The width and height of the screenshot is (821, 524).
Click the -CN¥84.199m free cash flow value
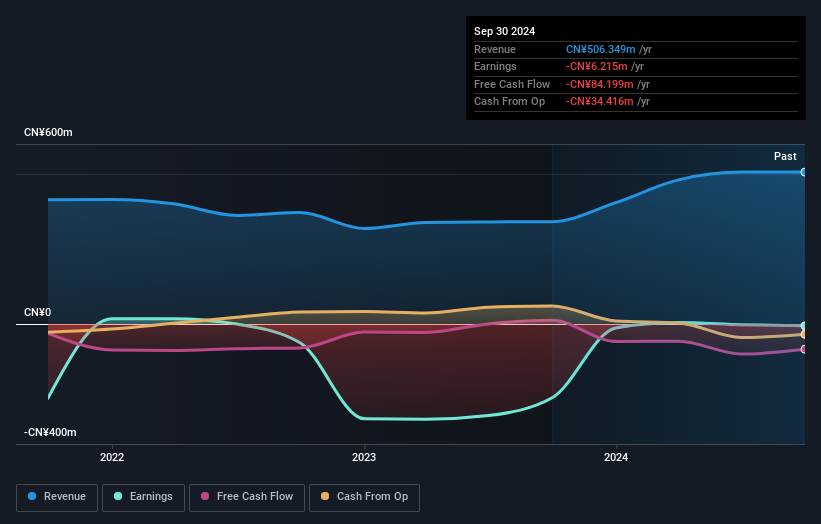click(x=600, y=84)
